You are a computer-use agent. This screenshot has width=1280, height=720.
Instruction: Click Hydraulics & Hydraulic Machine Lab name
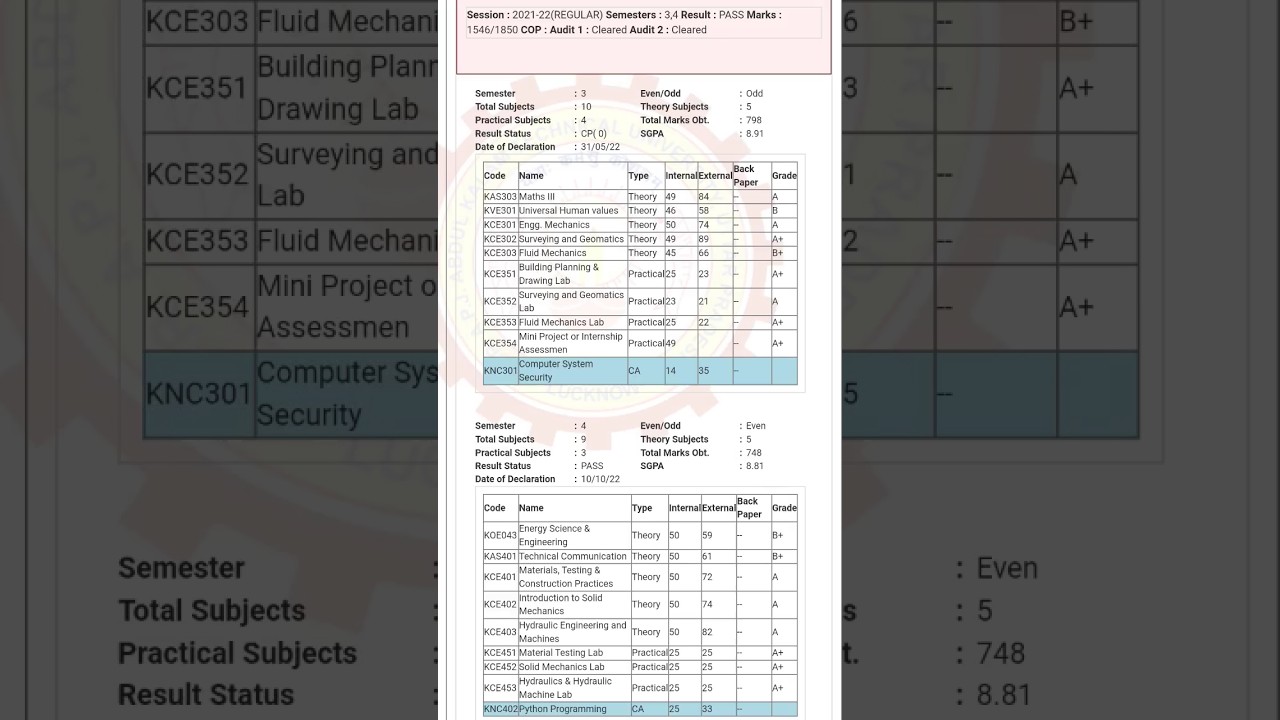coord(565,688)
